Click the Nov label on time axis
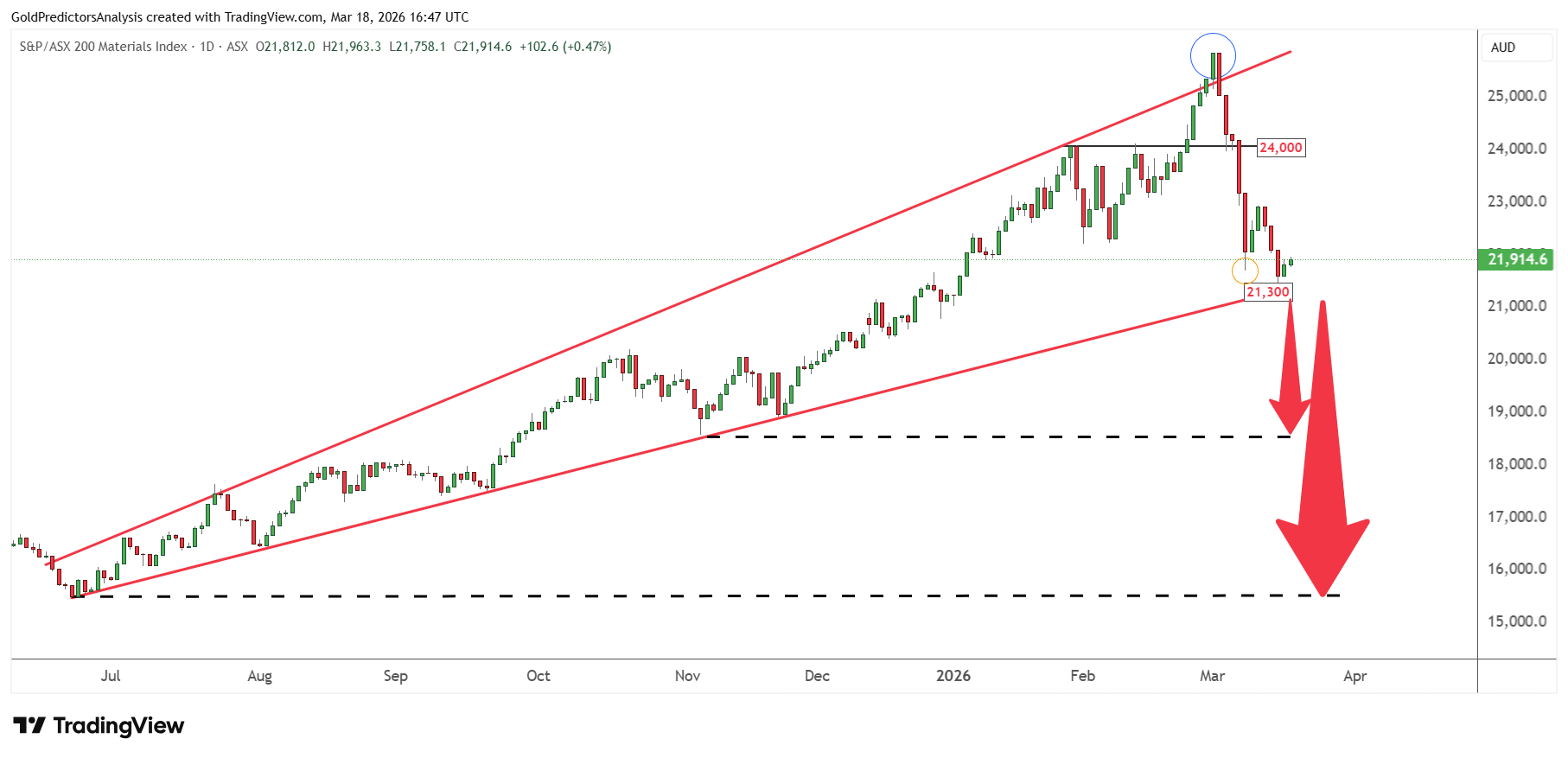Viewport: 1568px width, 758px height. pos(687,676)
